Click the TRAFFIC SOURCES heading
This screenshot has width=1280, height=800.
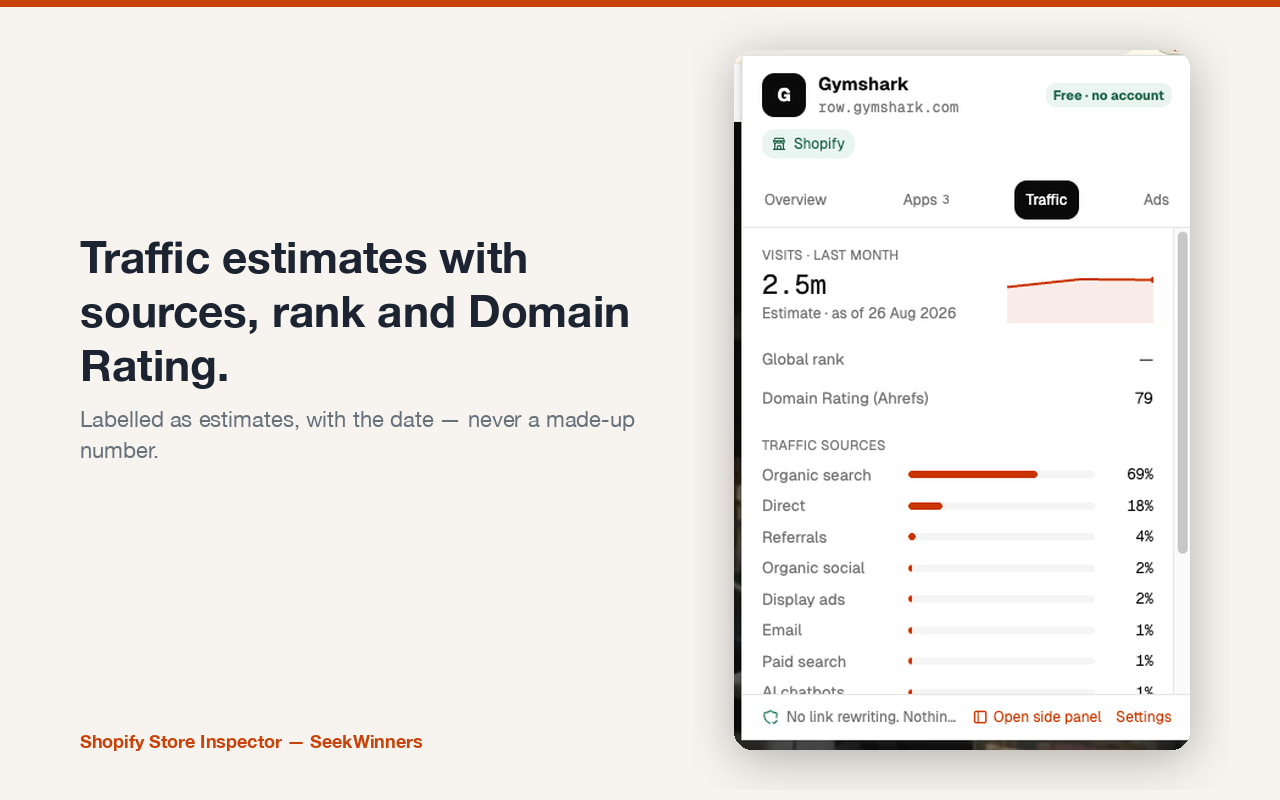point(823,445)
